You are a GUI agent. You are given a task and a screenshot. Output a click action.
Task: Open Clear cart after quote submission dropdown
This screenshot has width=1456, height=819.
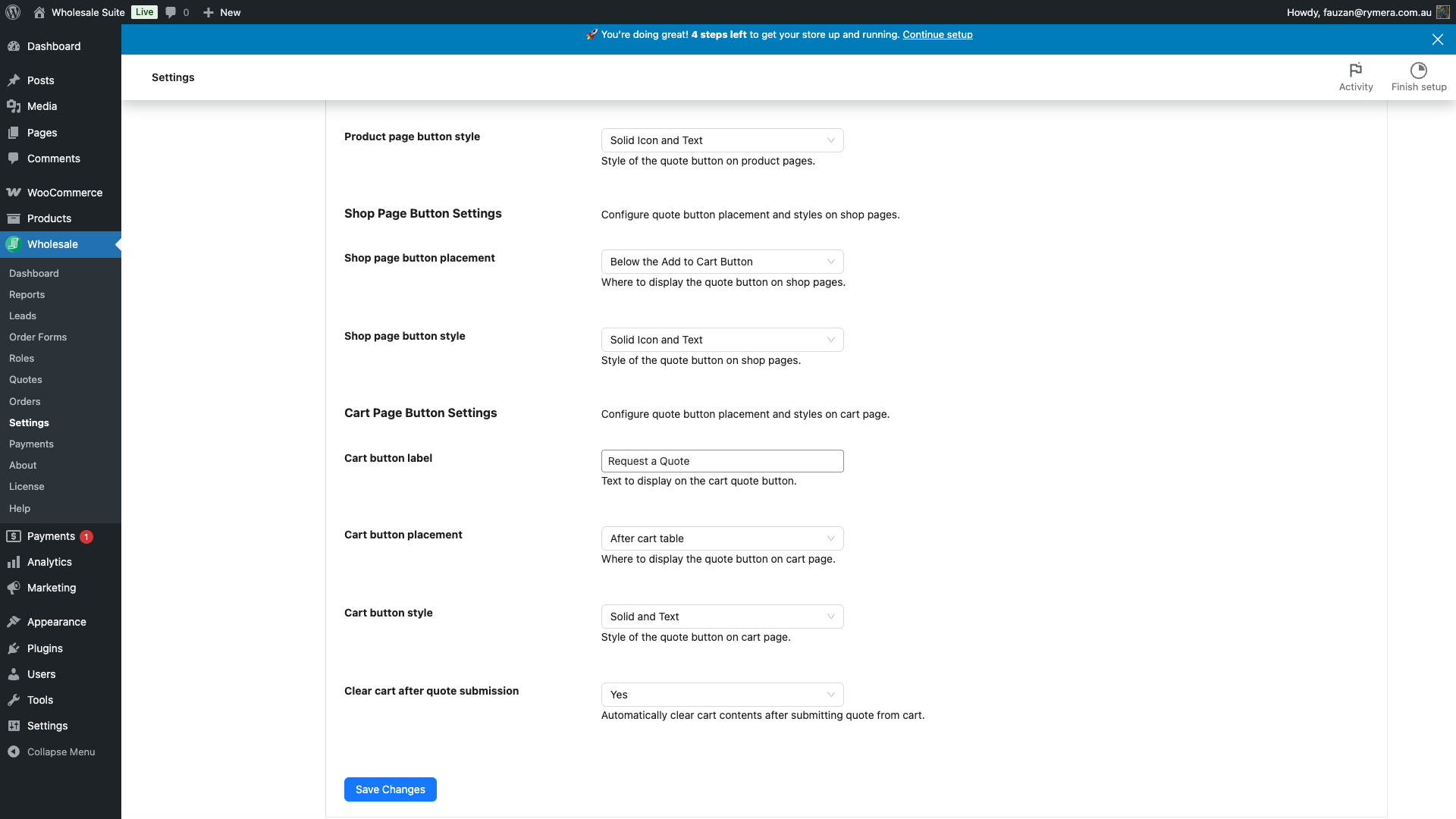(721, 695)
